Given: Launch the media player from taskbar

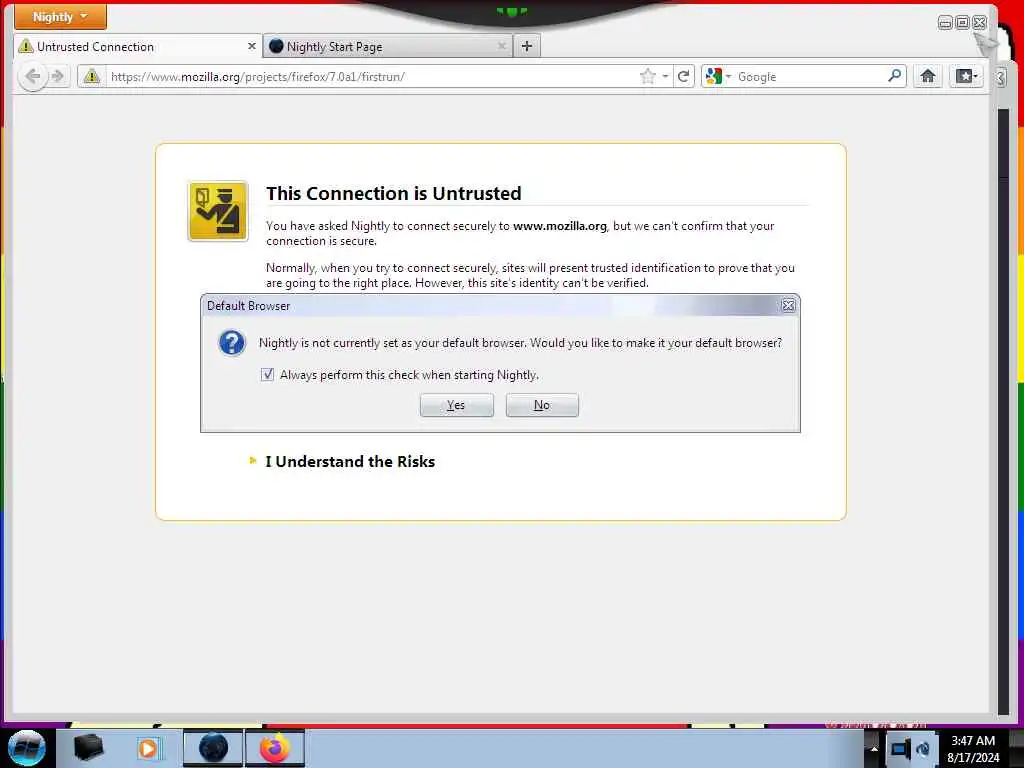Looking at the screenshot, I should (148, 748).
